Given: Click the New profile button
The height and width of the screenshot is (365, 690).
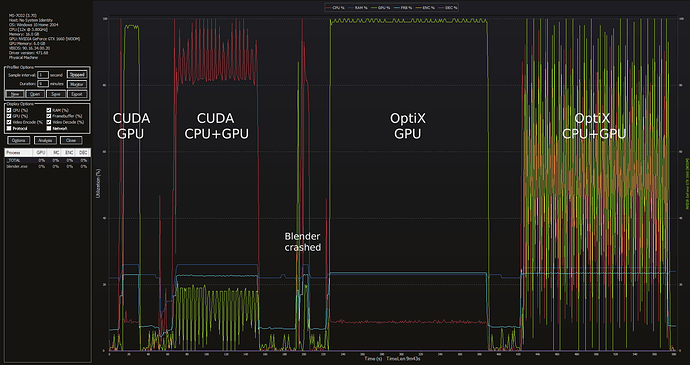Looking at the screenshot, I should (x=15, y=94).
